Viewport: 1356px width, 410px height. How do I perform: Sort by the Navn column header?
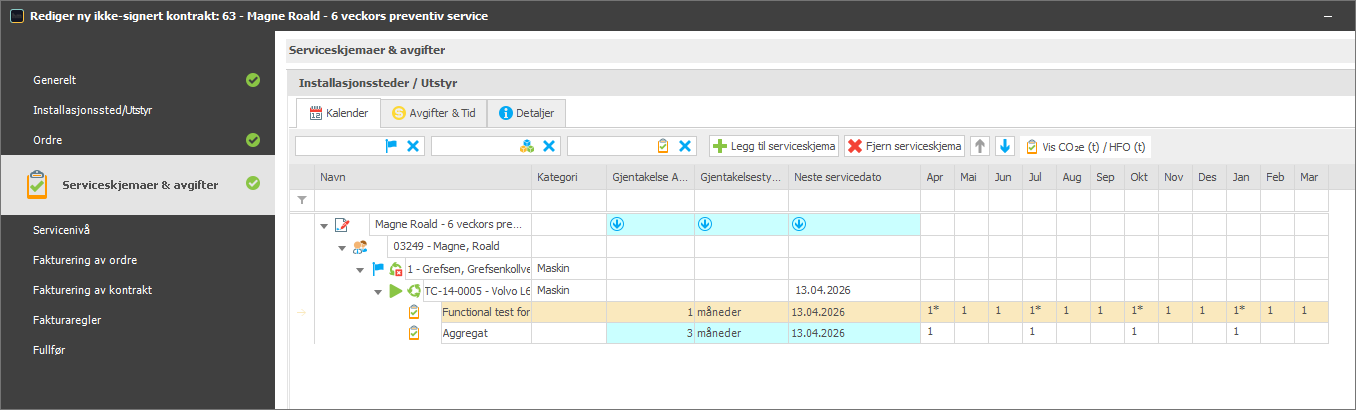[422, 177]
